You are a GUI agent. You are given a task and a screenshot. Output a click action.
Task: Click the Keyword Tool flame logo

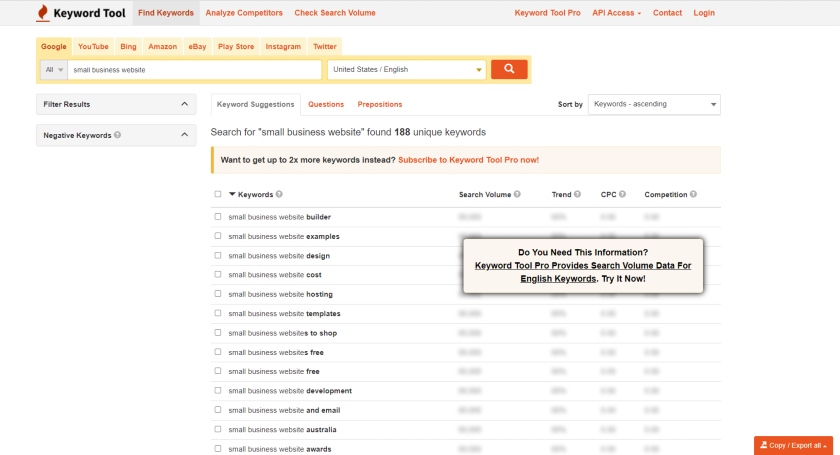click(43, 13)
